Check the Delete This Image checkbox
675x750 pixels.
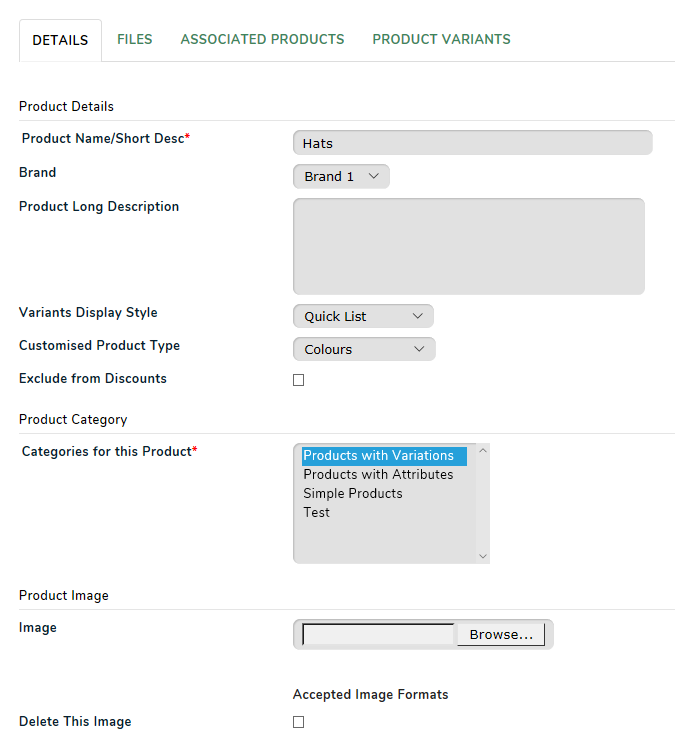point(299,722)
